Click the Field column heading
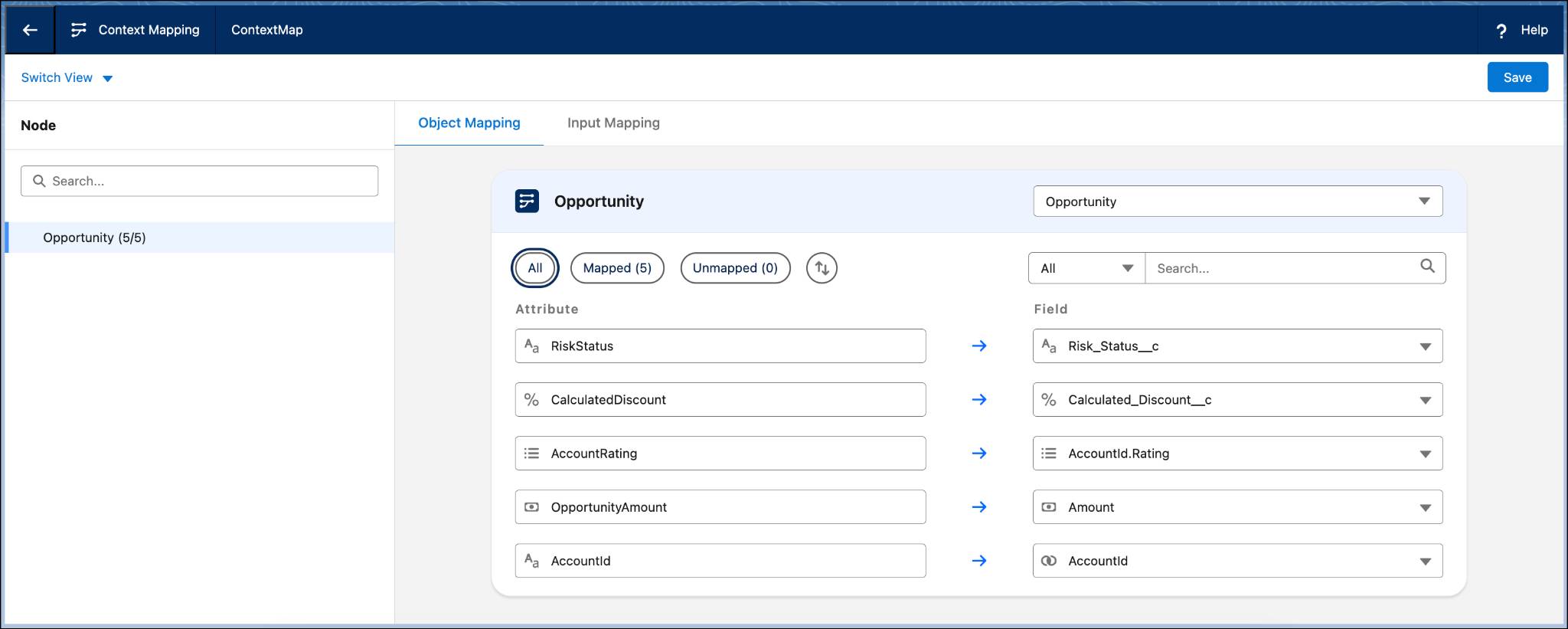The image size is (1568, 629). (1050, 309)
